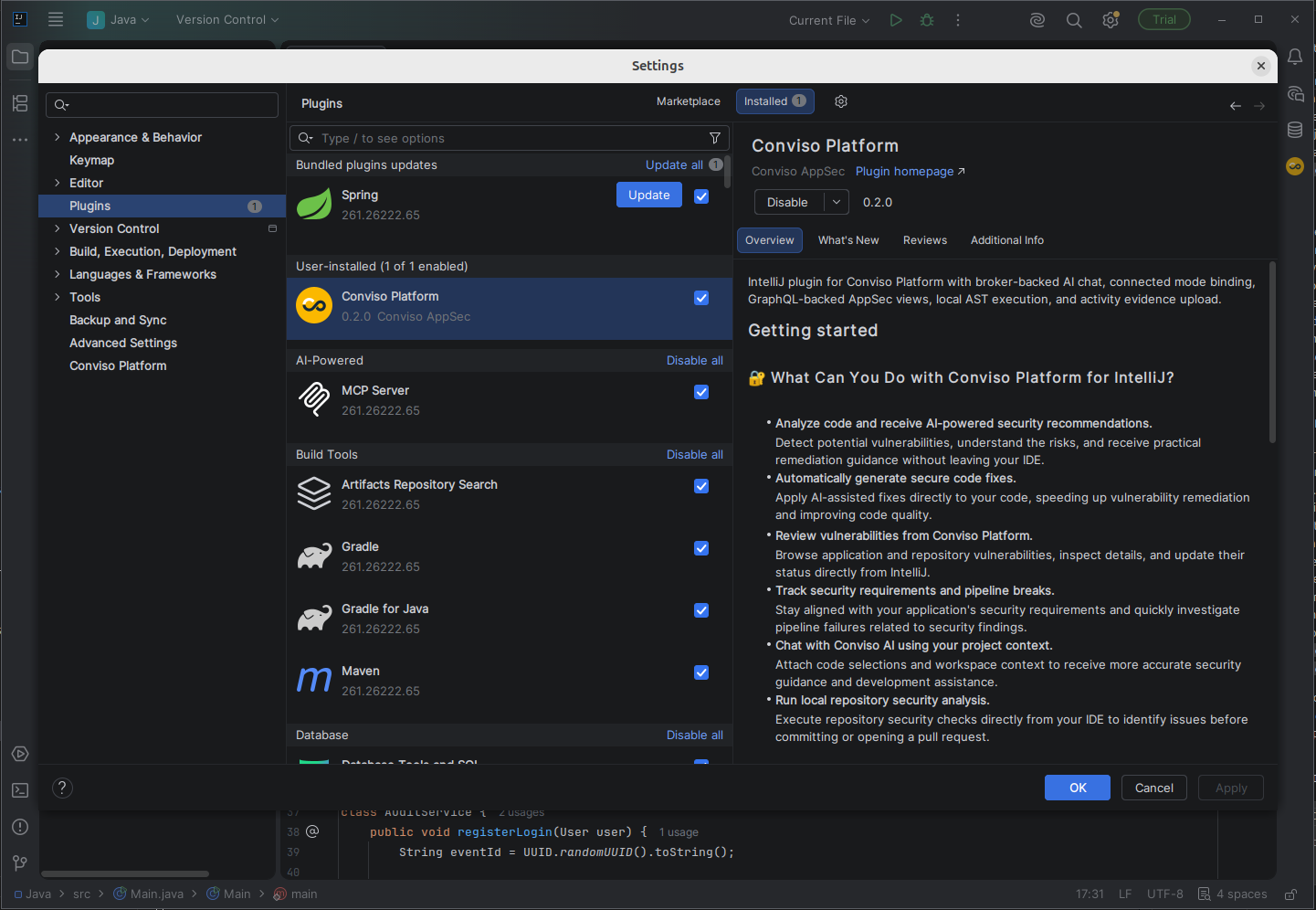Open the Disable button dropdown arrow

point(837,202)
